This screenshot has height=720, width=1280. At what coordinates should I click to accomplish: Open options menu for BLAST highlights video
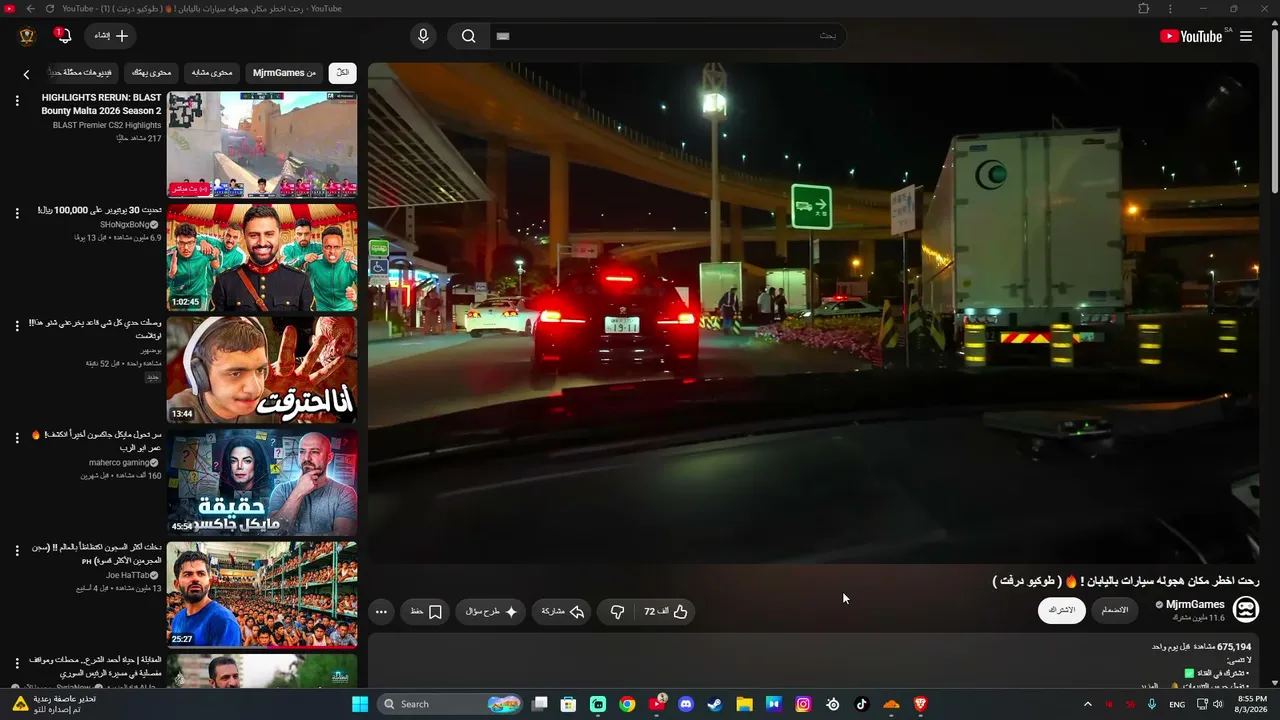pyautogui.click(x=17, y=101)
